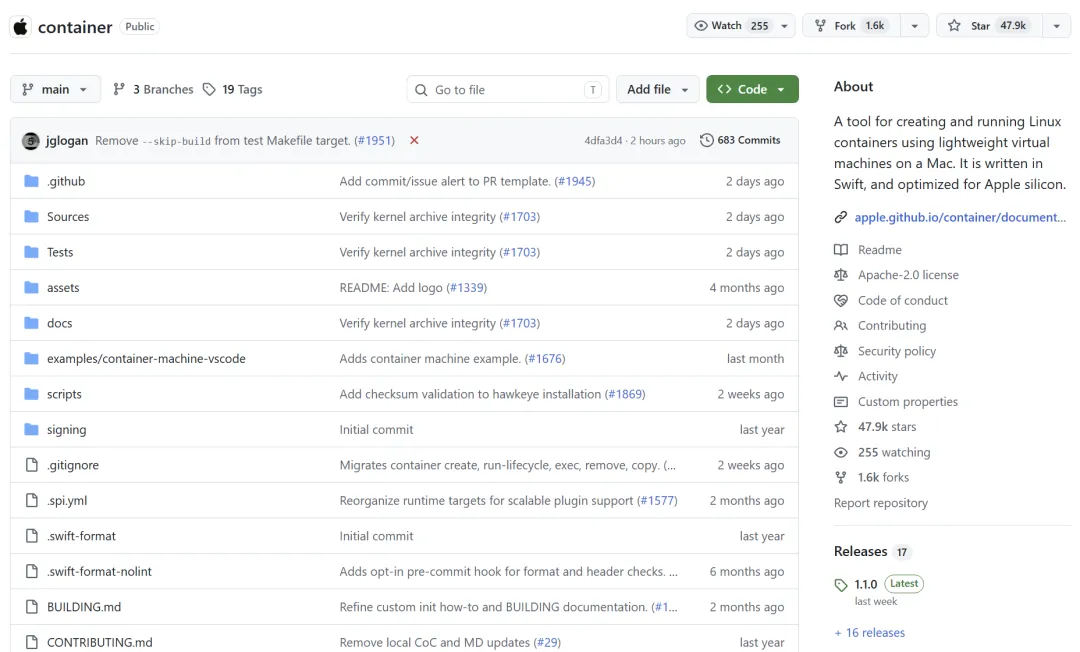The height and width of the screenshot is (652, 1080).
Task: Click the forks icon in About sidebar
Action: [x=841, y=477]
